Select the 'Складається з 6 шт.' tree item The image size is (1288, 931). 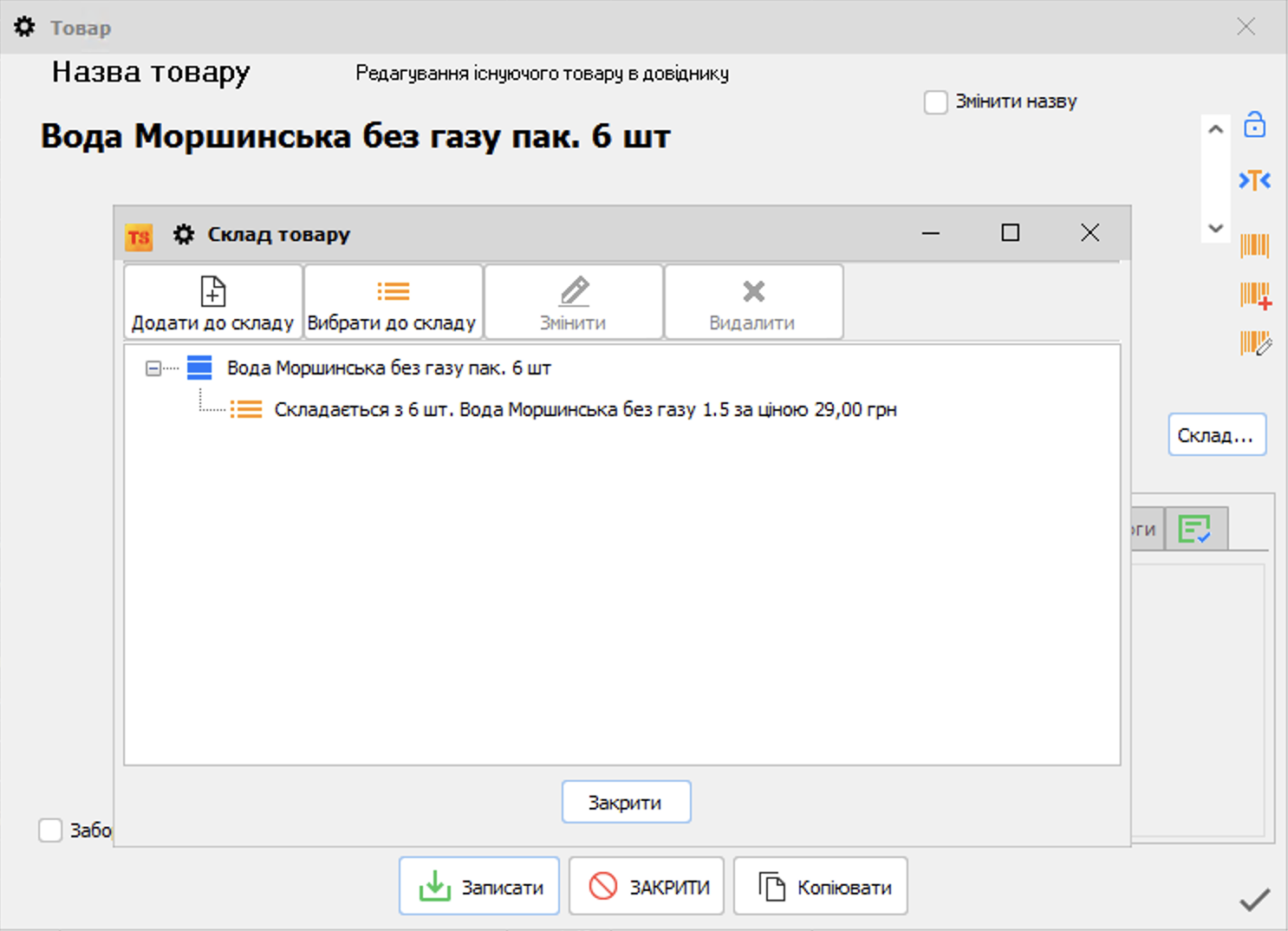click(x=584, y=410)
